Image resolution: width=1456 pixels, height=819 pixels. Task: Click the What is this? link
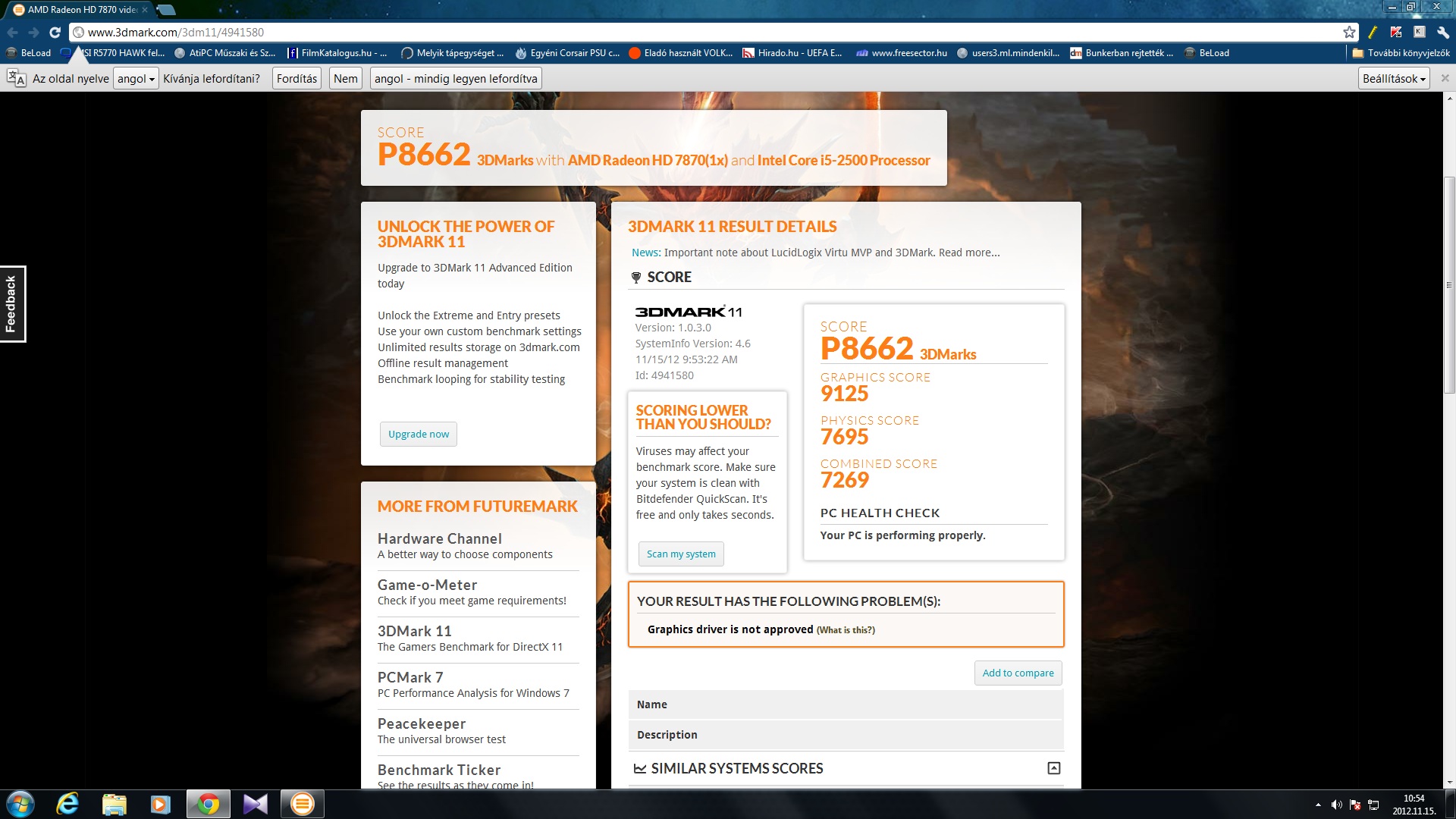coord(846,630)
